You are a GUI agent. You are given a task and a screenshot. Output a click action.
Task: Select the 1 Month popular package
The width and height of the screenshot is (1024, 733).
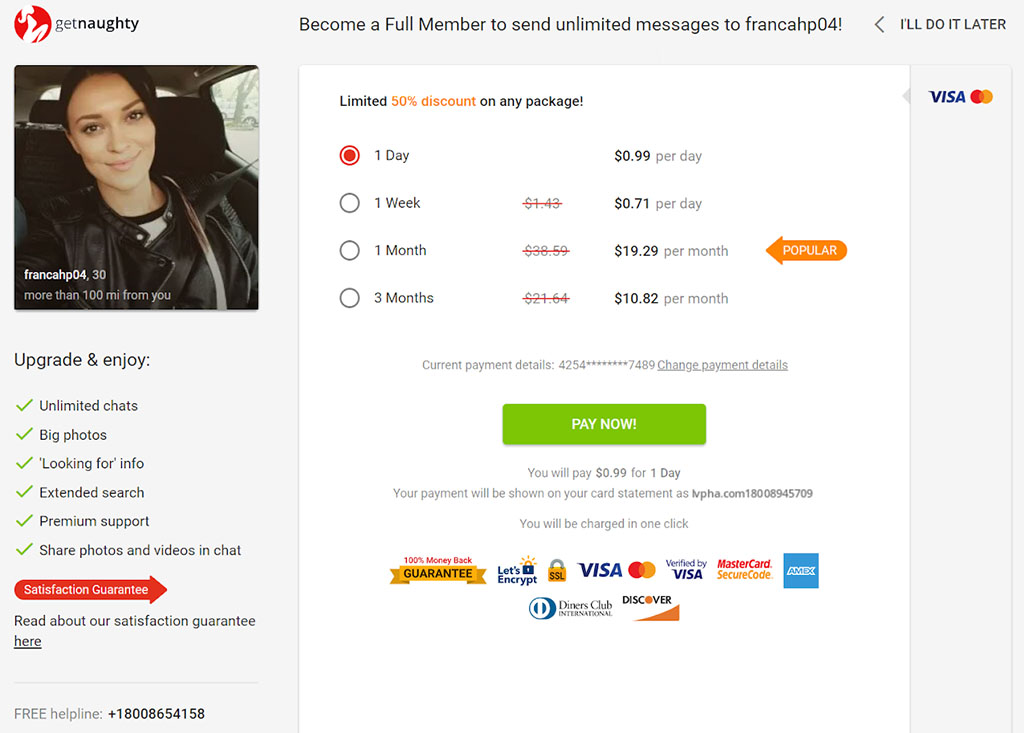coord(349,250)
